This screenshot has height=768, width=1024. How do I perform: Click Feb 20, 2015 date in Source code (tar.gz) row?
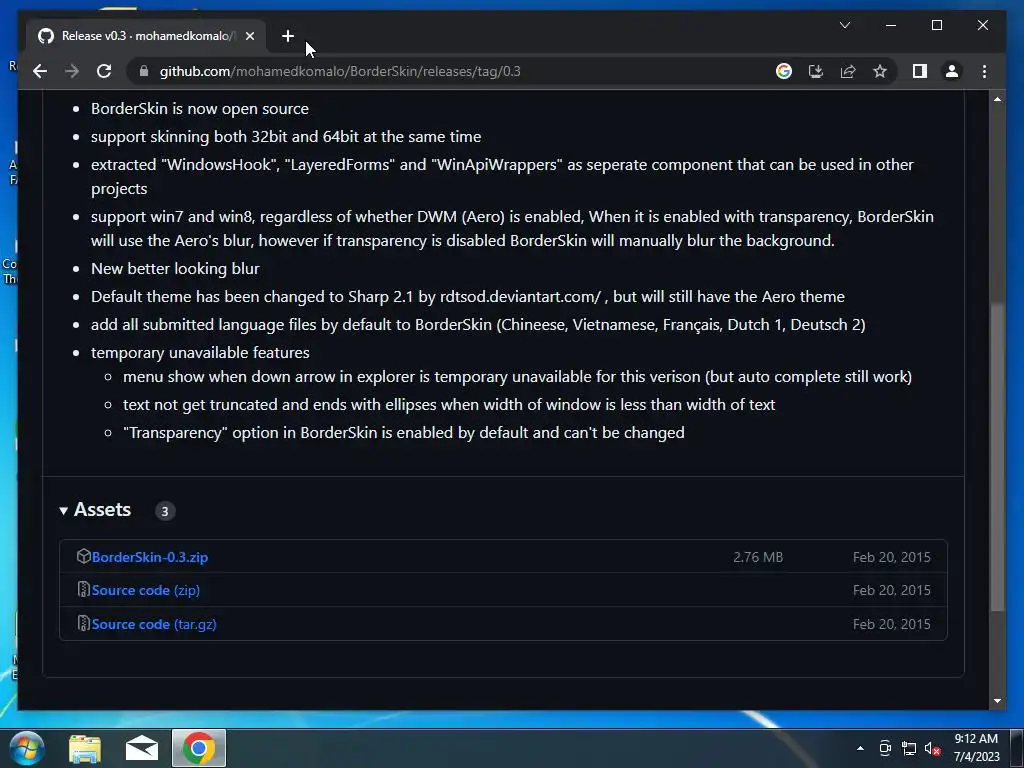(x=891, y=624)
